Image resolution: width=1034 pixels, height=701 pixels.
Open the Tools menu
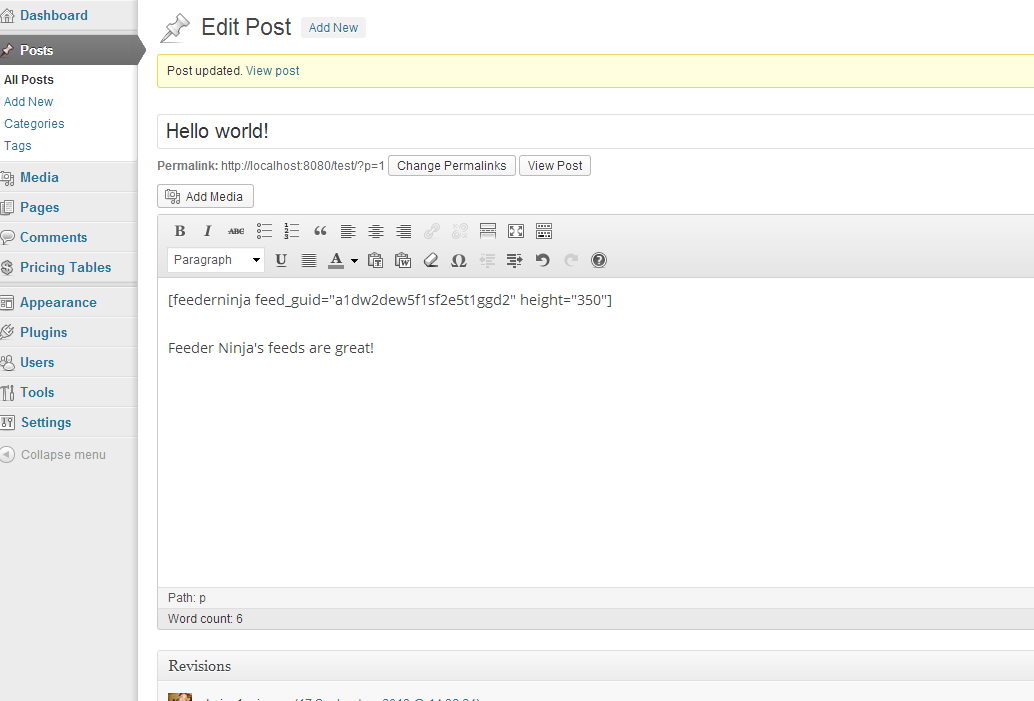69,392
